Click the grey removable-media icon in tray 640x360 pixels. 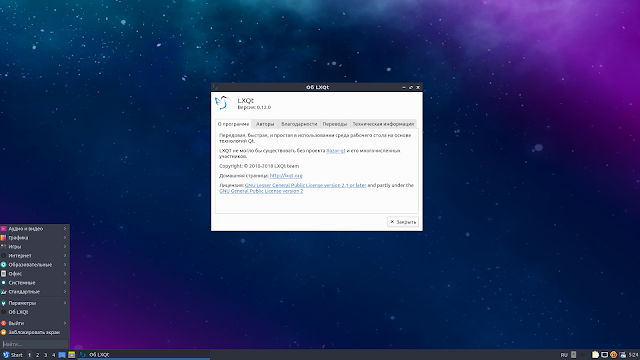pos(573,355)
